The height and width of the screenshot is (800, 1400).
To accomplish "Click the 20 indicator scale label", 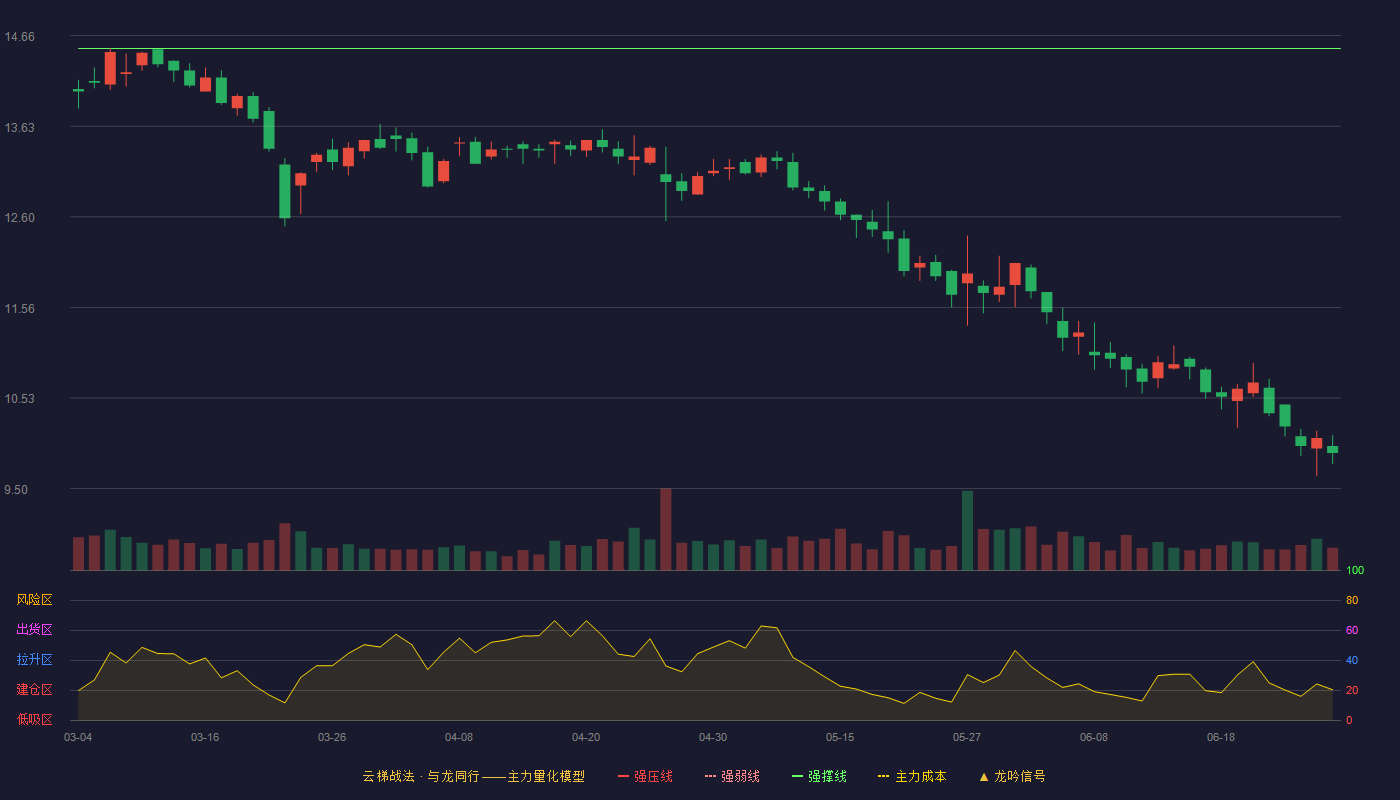I will click(x=1352, y=691).
